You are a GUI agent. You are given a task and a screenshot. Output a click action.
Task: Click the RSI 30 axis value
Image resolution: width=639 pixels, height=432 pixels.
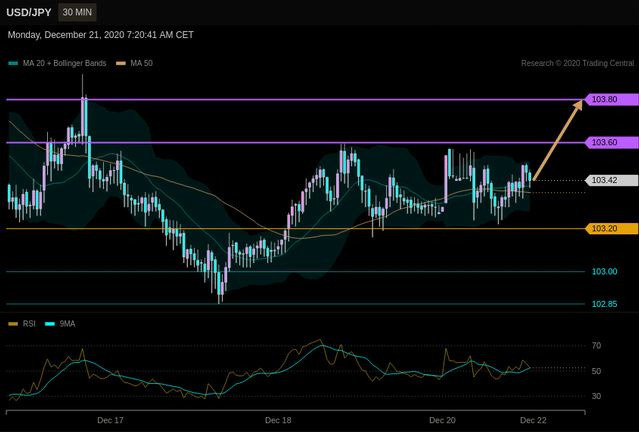[x=596, y=396]
